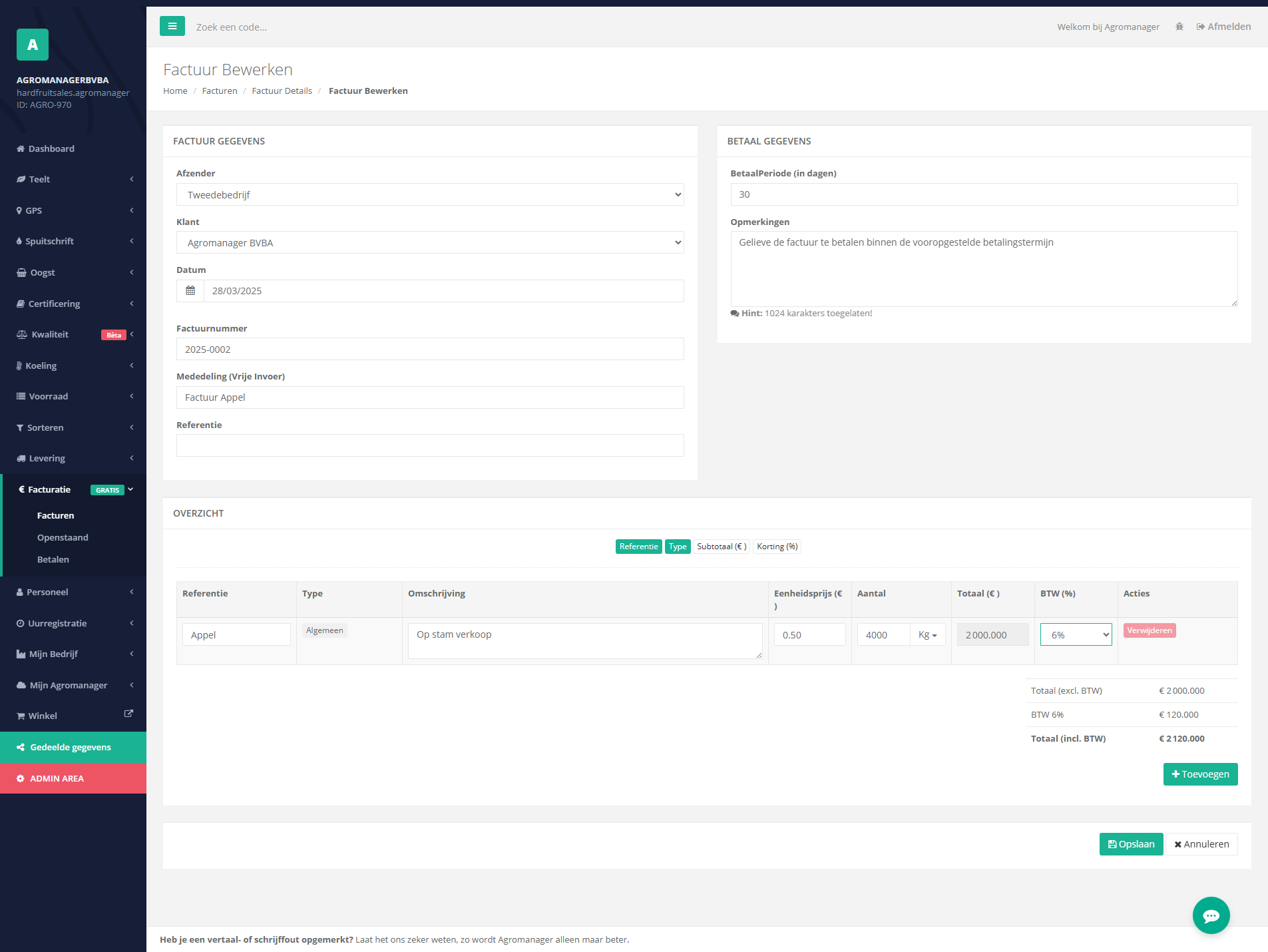Collapse the Facturatie menu chevron
The height and width of the screenshot is (952, 1268).
(x=130, y=489)
